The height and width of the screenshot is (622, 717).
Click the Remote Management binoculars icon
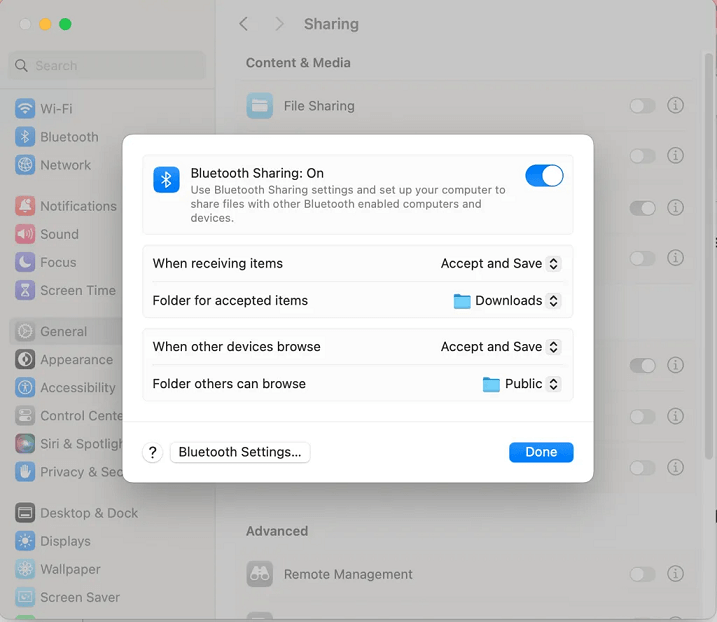coord(260,574)
